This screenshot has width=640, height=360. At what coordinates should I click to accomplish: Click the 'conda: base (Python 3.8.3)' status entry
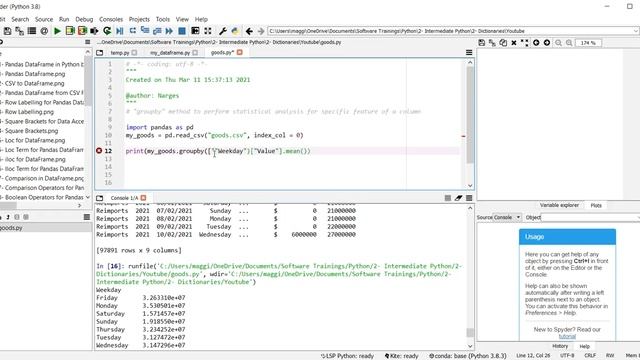467,356
